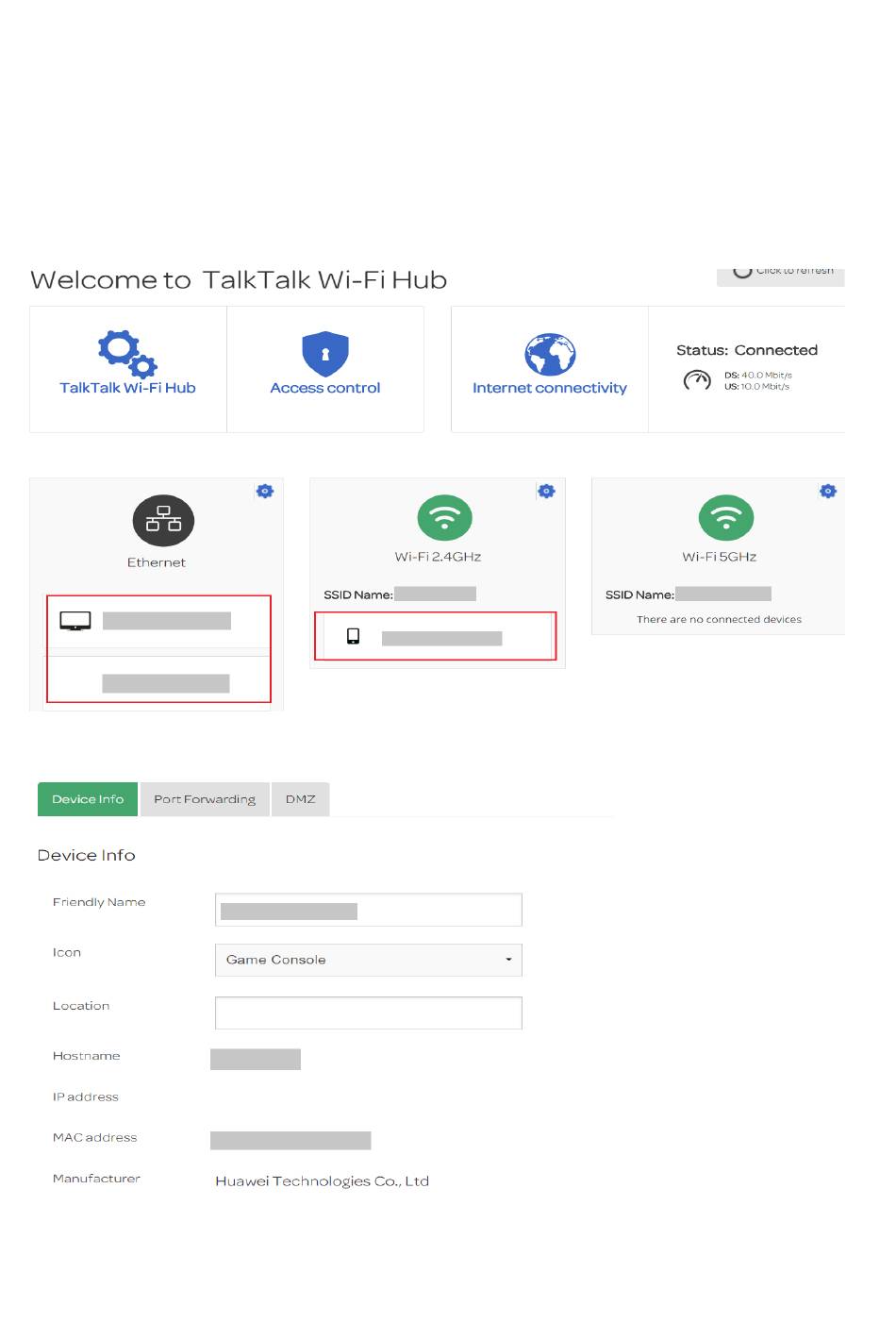
Task: Open settings gear on the Wi-Fi 5GHz card
Action: tap(828, 491)
